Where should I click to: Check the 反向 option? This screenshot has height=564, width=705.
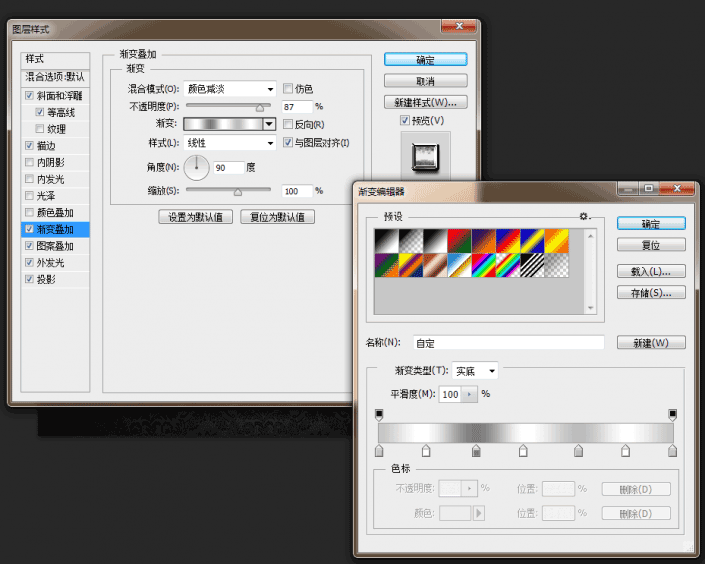[288, 124]
